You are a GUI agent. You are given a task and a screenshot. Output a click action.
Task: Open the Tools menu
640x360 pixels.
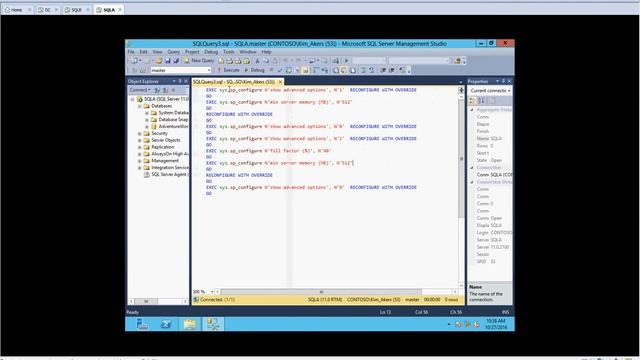[x=229, y=52]
